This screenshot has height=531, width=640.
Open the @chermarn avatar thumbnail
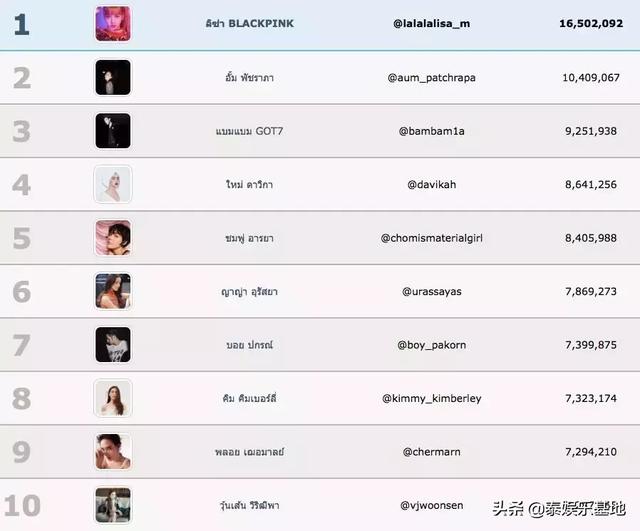pos(113,451)
